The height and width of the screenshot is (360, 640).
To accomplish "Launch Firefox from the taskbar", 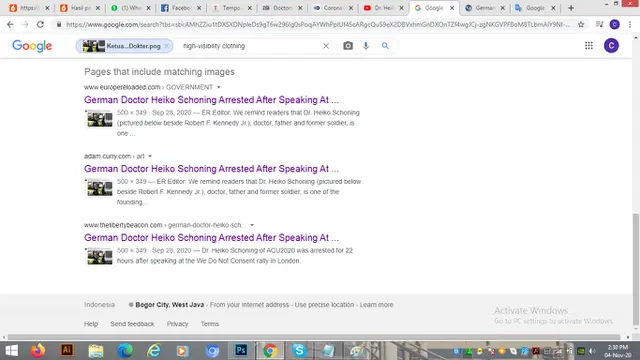I will coord(38,351).
